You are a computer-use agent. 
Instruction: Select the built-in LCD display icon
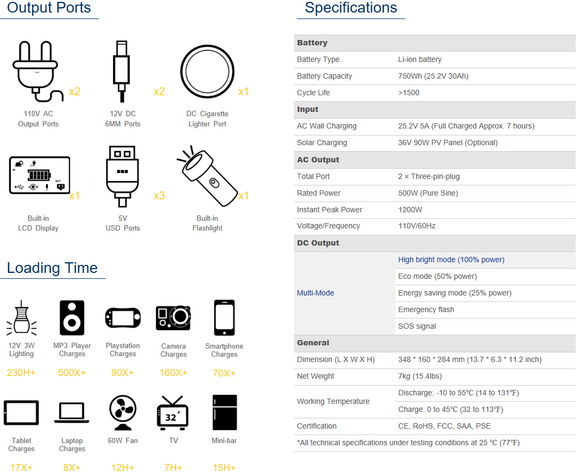(39, 175)
